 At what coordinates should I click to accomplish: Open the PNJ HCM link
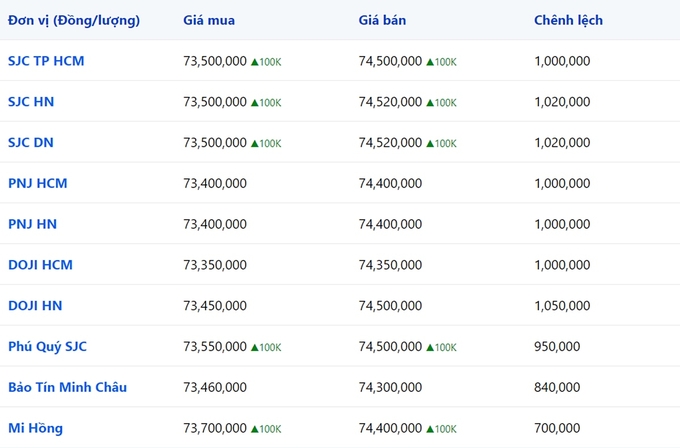tap(38, 183)
